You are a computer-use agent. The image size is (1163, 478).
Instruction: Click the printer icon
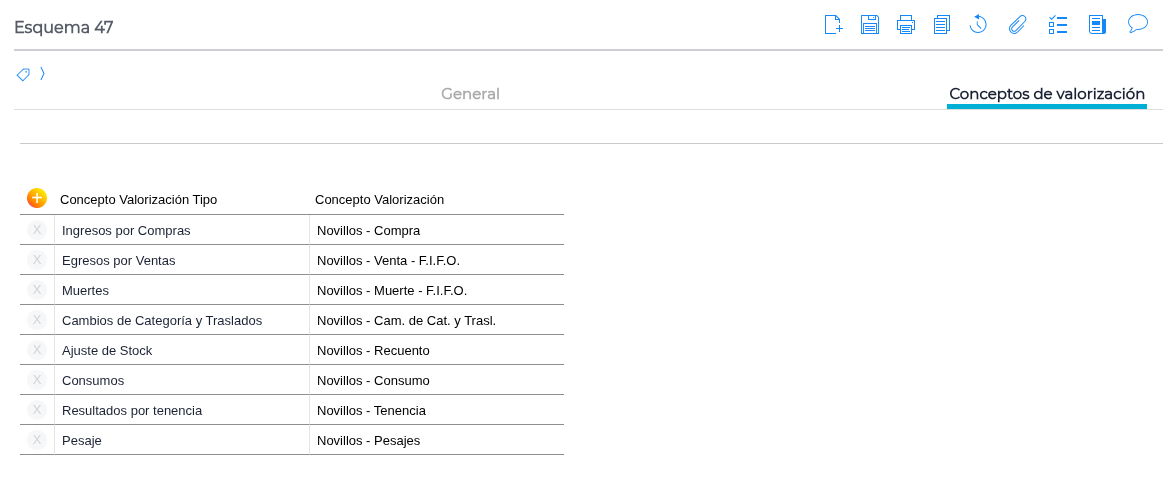[906, 25]
